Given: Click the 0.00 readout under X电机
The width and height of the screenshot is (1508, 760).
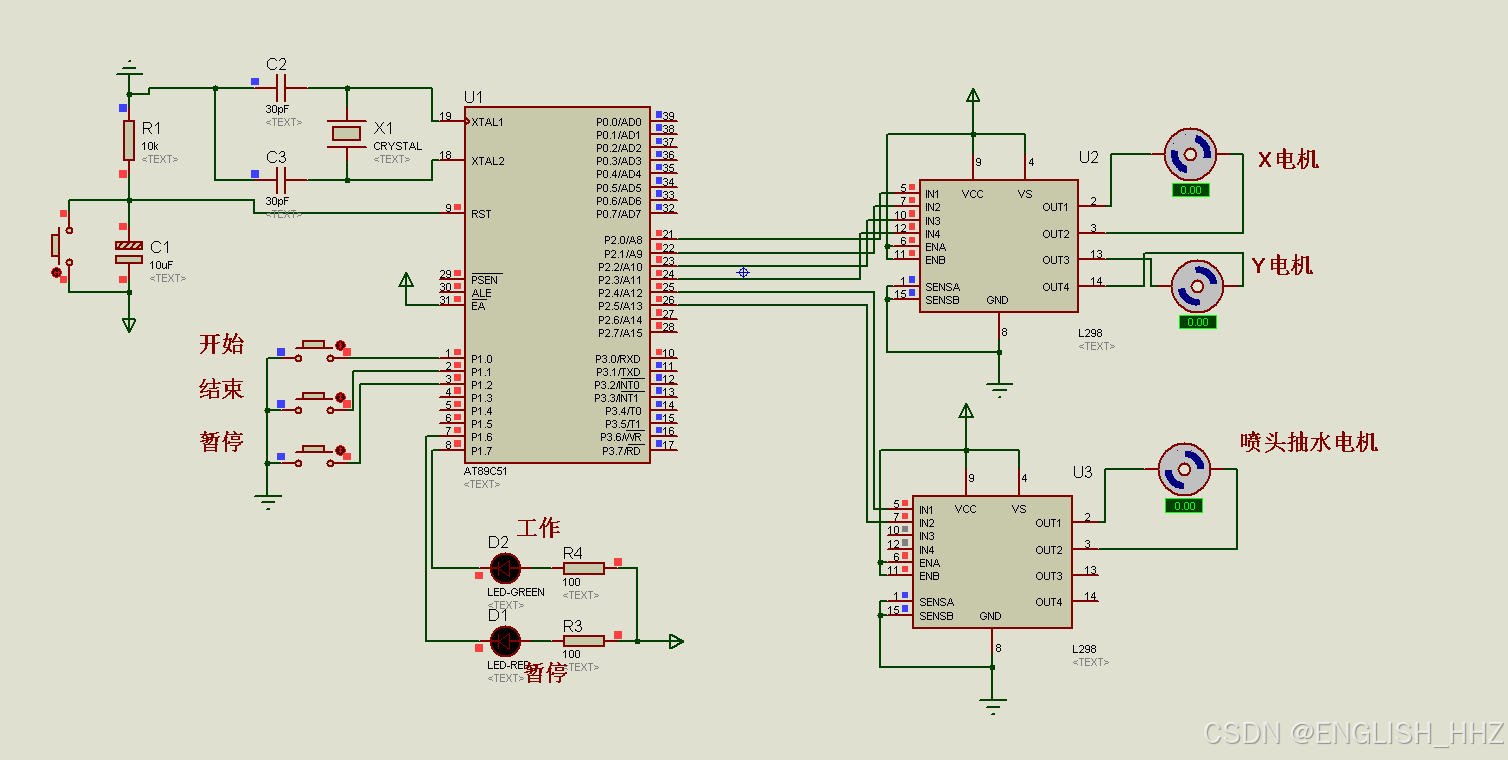Looking at the screenshot, I should click(1190, 190).
